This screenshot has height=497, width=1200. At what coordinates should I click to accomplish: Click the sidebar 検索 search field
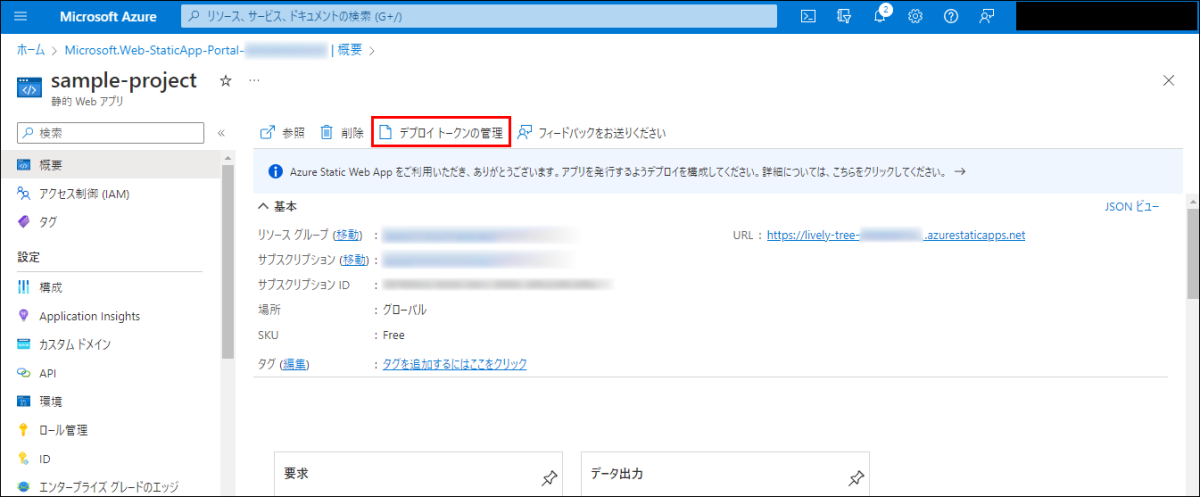click(x=110, y=132)
